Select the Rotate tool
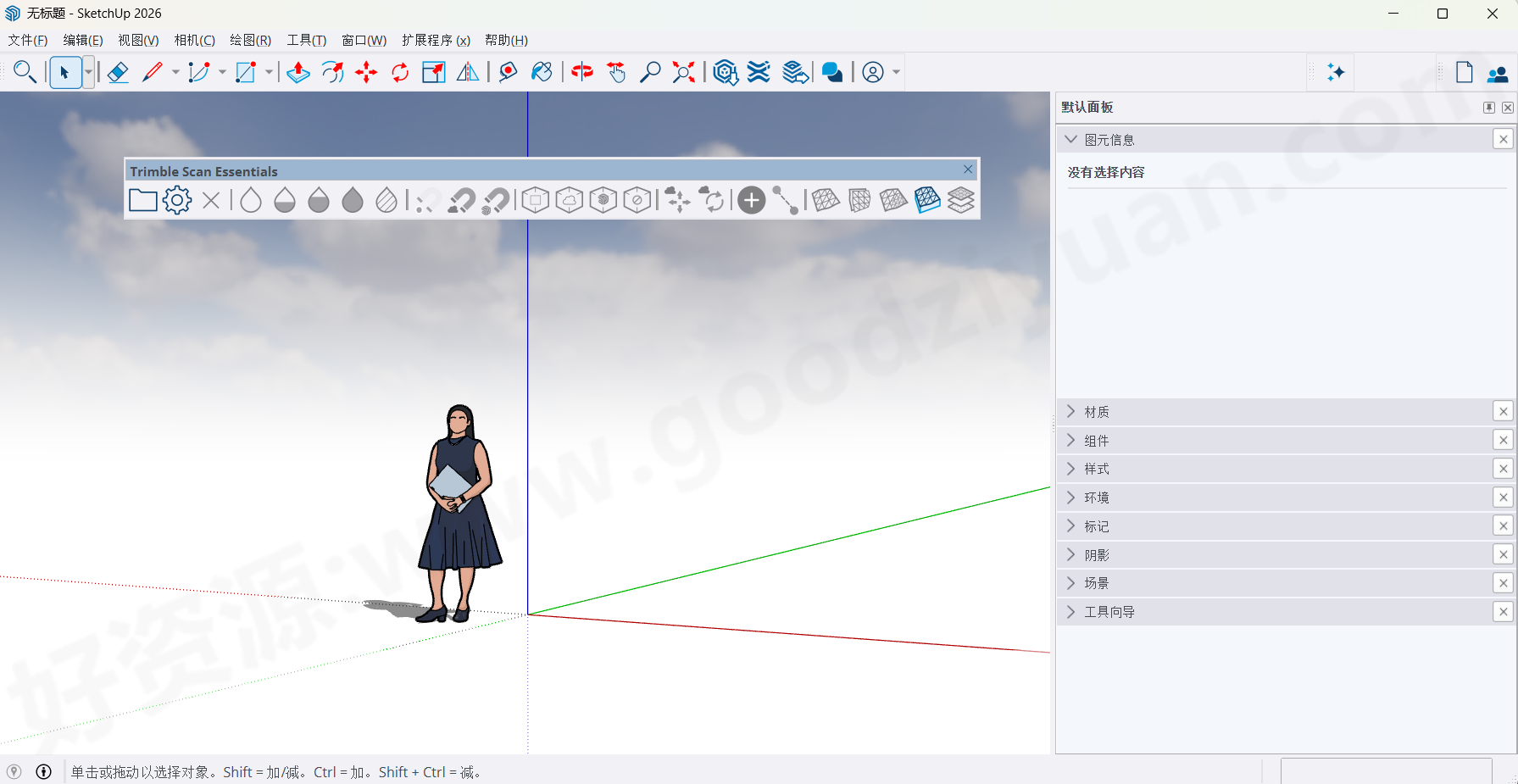 pyautogui.click(x=399, y=72)
